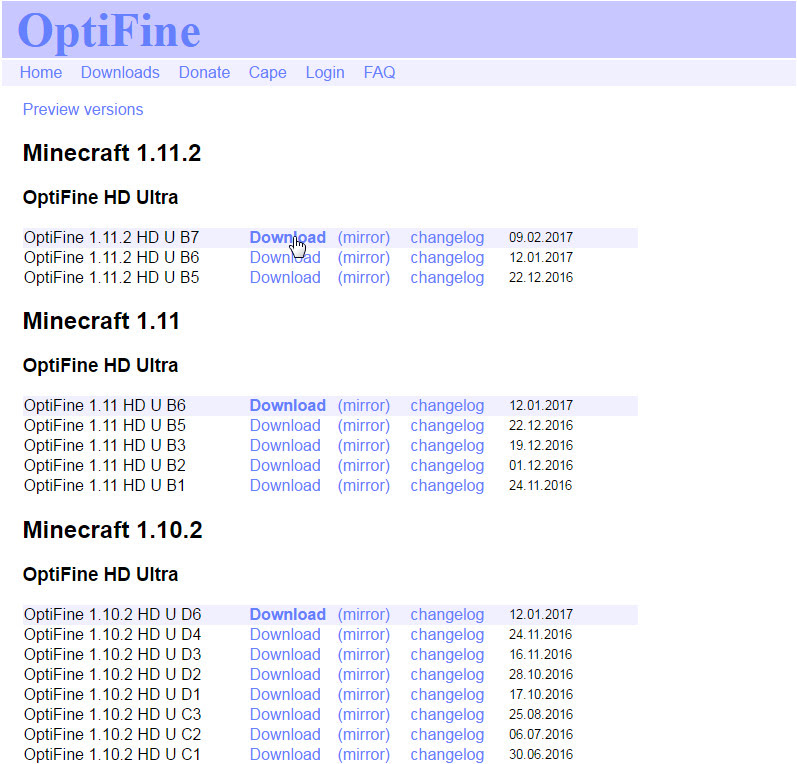797x764 pixels.
Task: Download OptiFine 1.10.2 HD U C2
Action: point(285,735)
